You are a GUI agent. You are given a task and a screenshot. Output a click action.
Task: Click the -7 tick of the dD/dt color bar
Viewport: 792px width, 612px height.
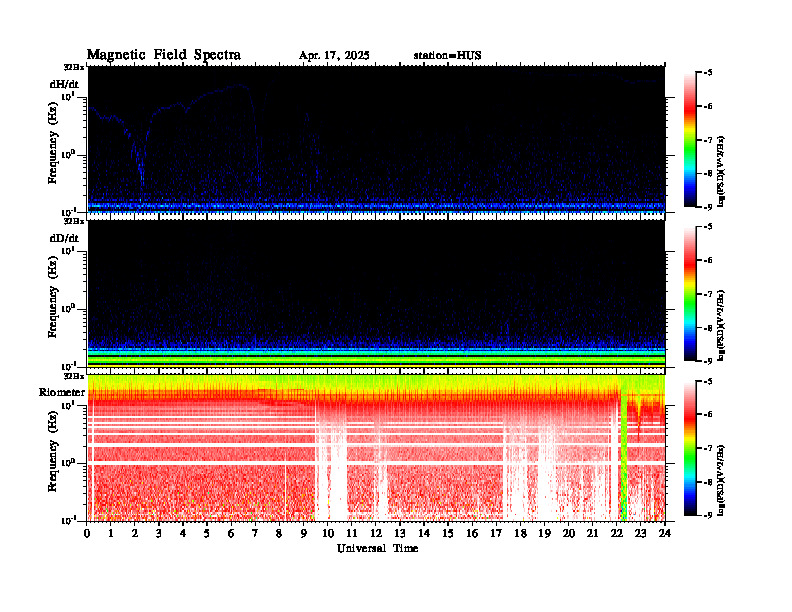click(x=708, y=294)
